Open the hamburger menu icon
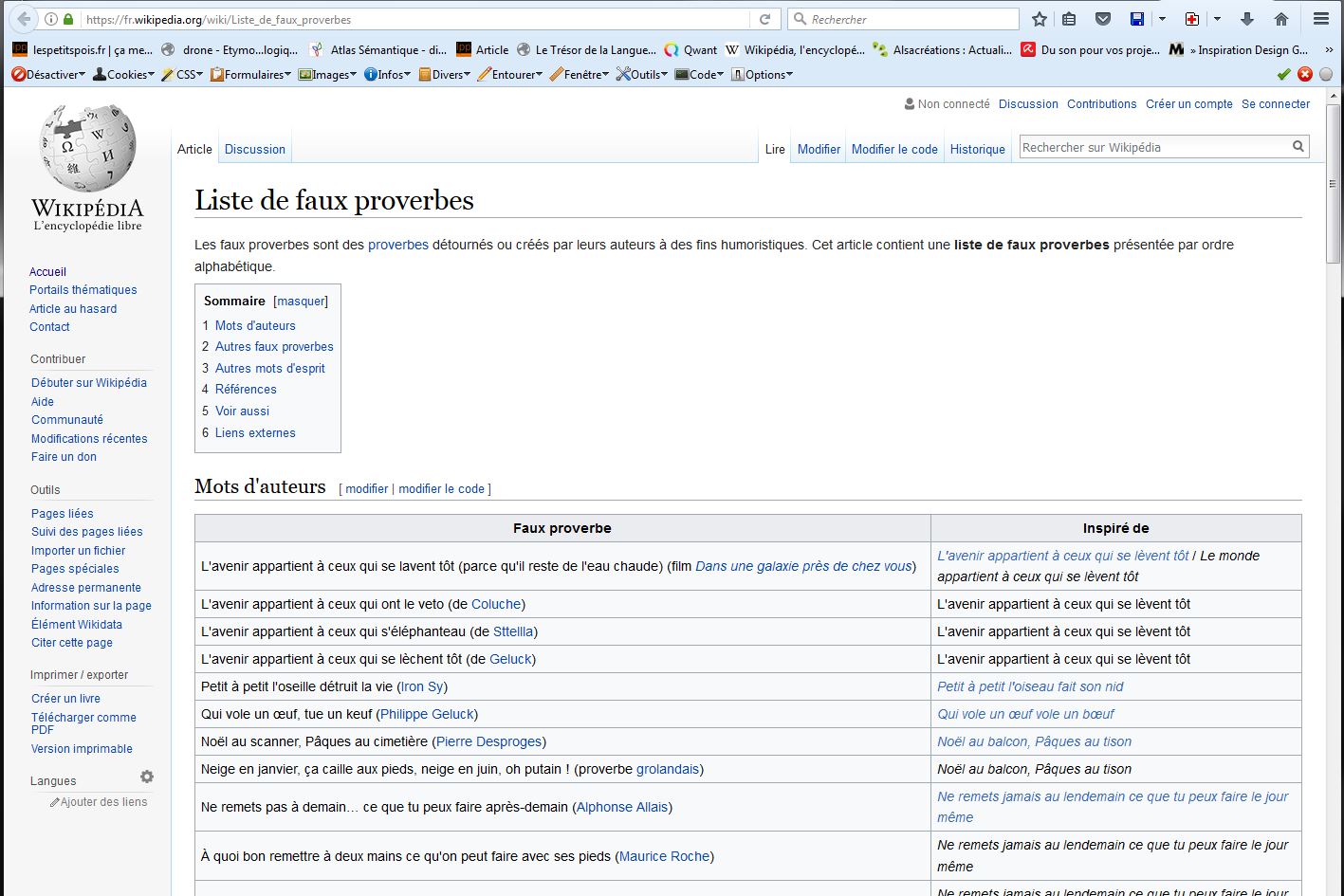The width and height of the screenshot is (1344, 896). pyautogui.click(x=1320, y=19)
